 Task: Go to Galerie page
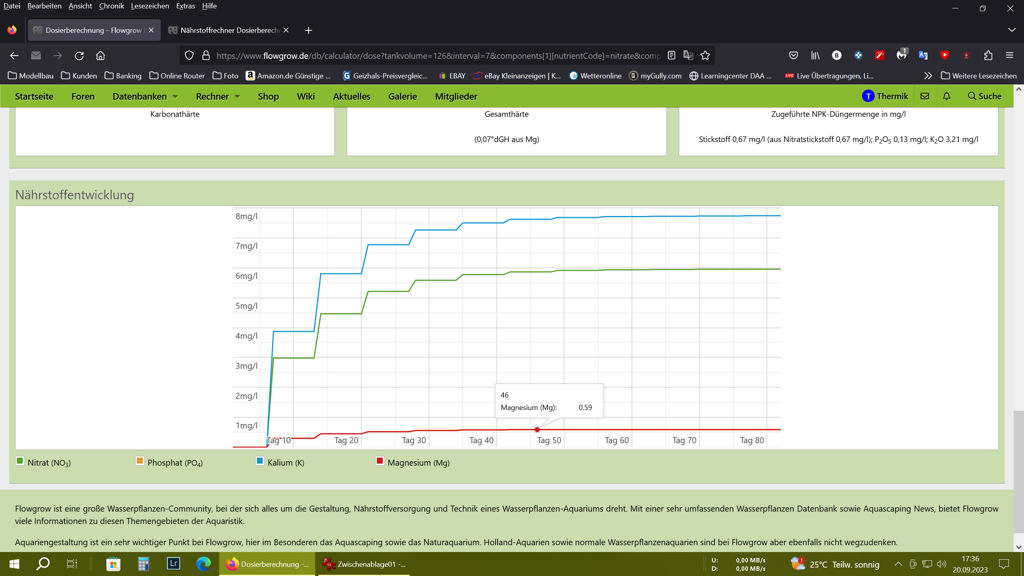click(402, 96)
